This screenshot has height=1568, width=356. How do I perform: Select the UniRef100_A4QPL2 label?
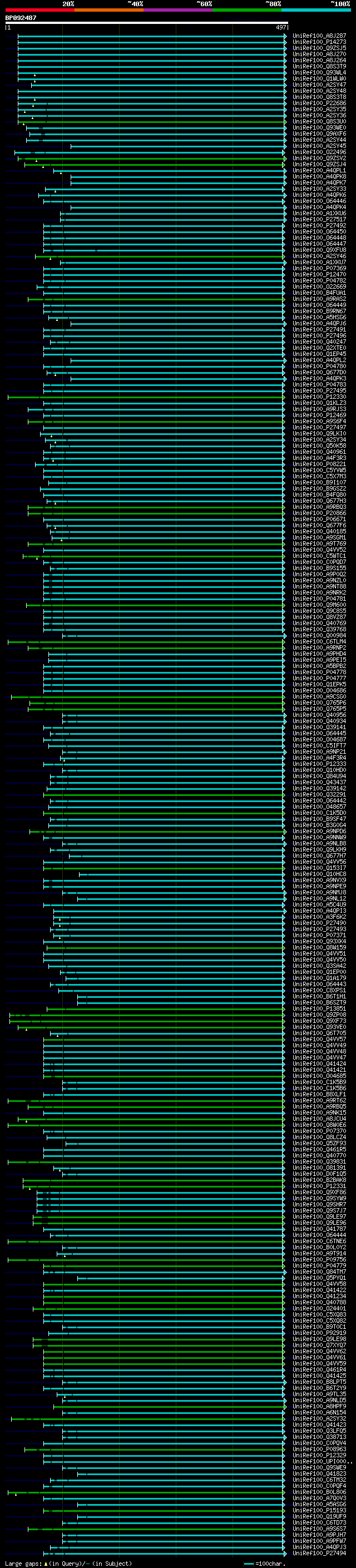click(x=319, y=360)
